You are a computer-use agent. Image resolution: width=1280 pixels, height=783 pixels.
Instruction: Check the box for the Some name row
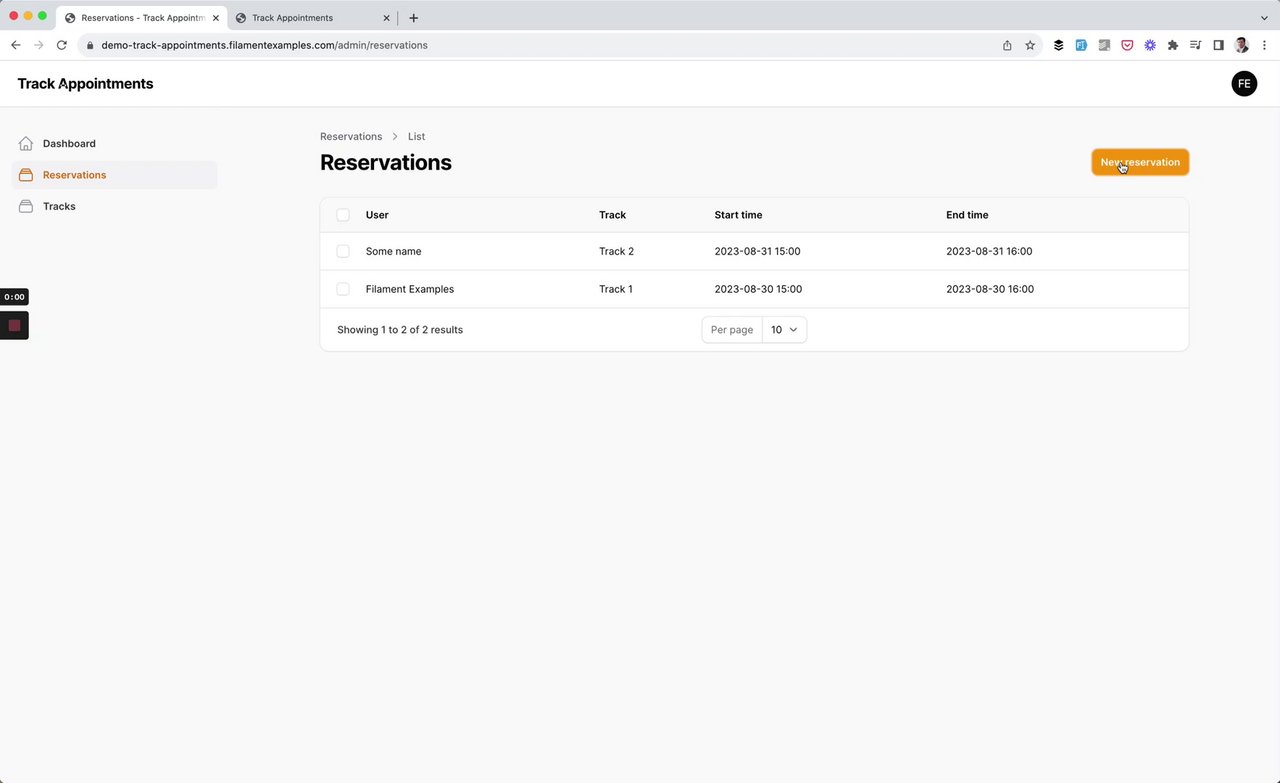click(x=343, y=251)
